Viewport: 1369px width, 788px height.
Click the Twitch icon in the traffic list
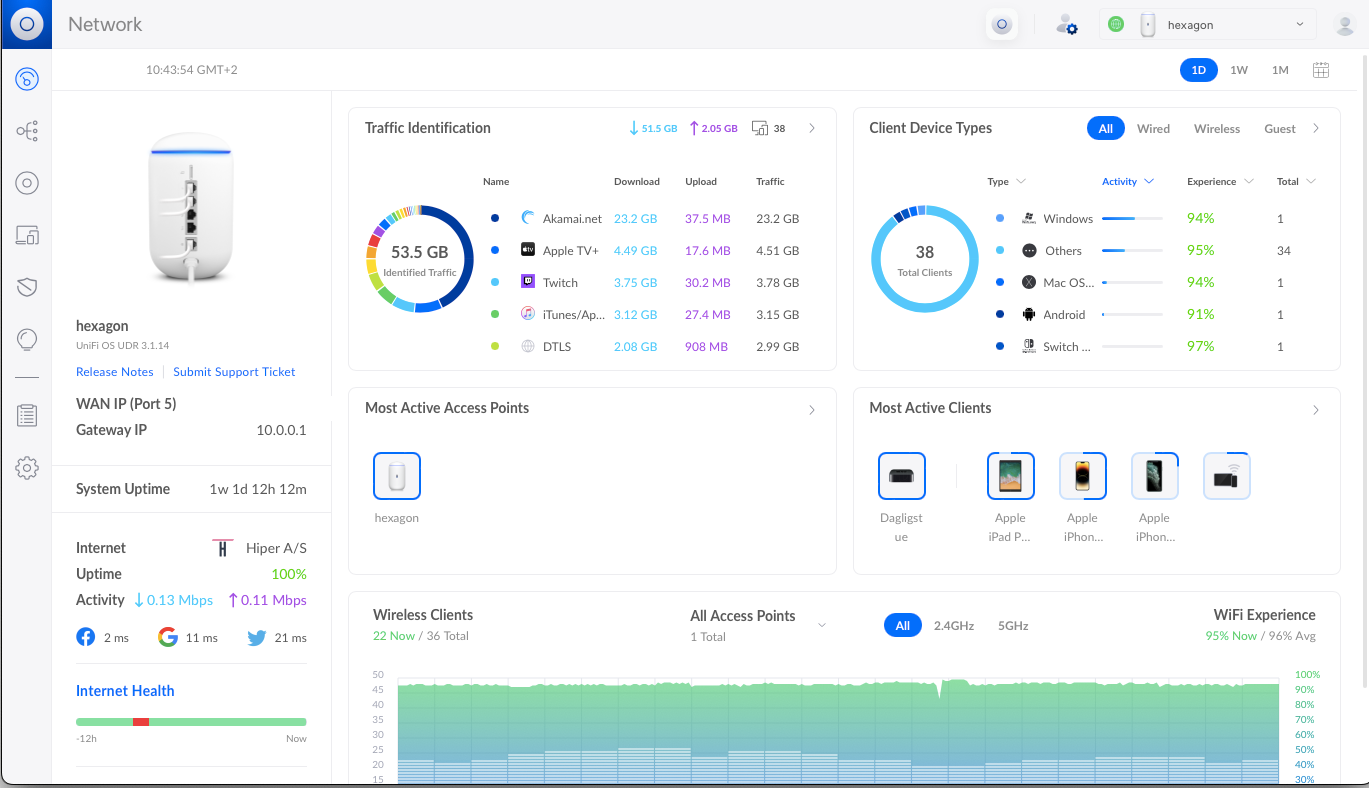click(x=528, y=282)
